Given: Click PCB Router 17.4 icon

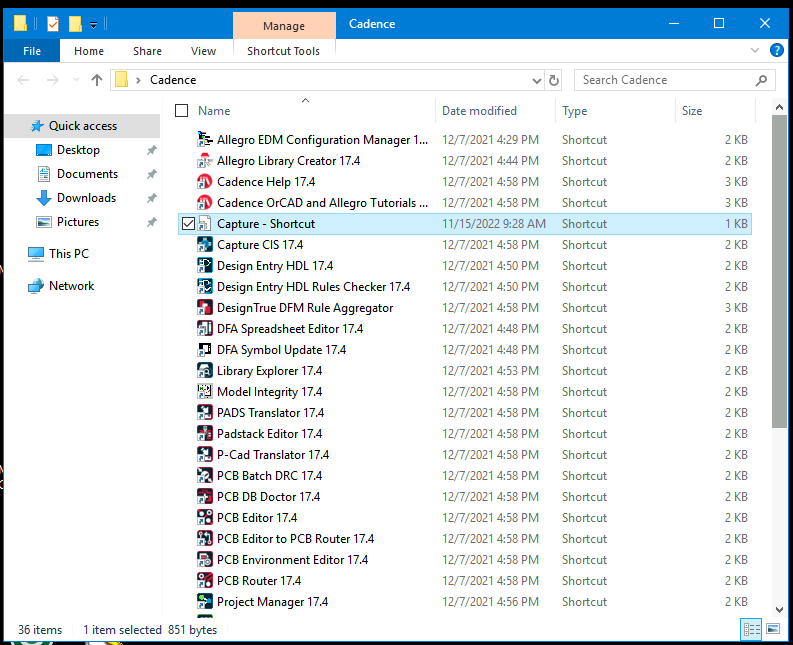Looking at the screenshot, I should tap(204, 581).
